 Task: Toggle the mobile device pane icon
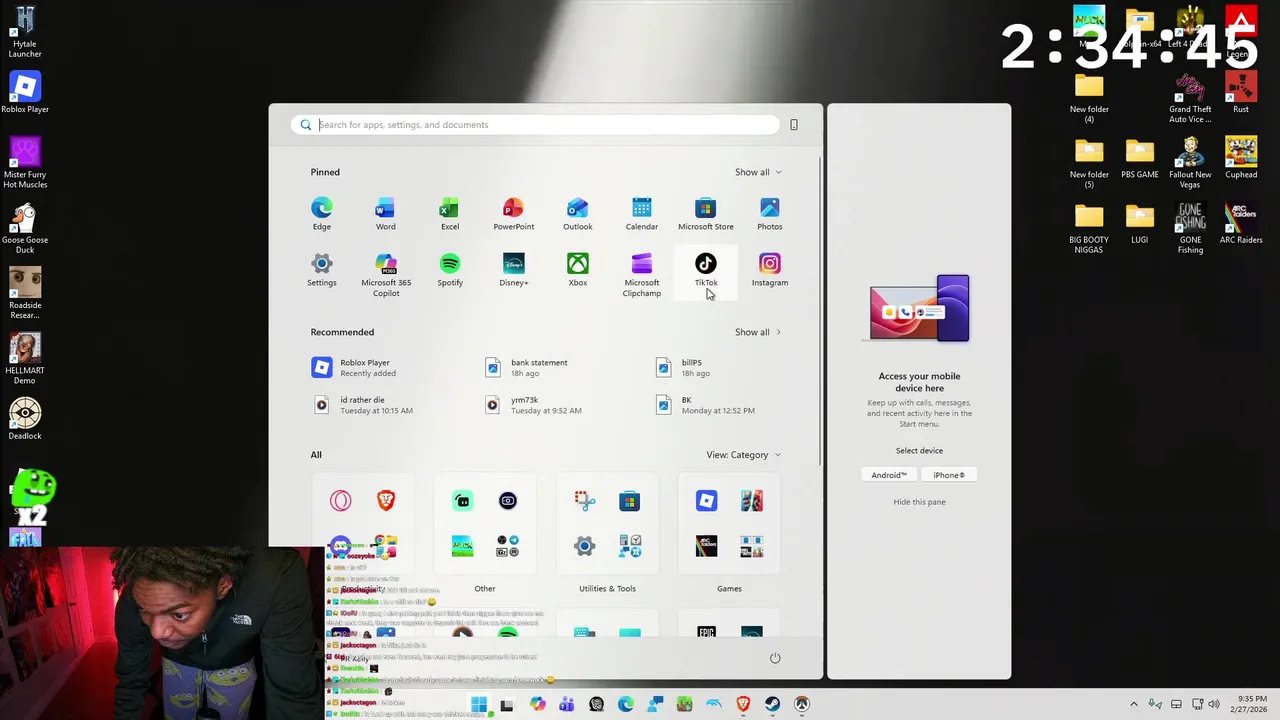click(x=794, y=125)
